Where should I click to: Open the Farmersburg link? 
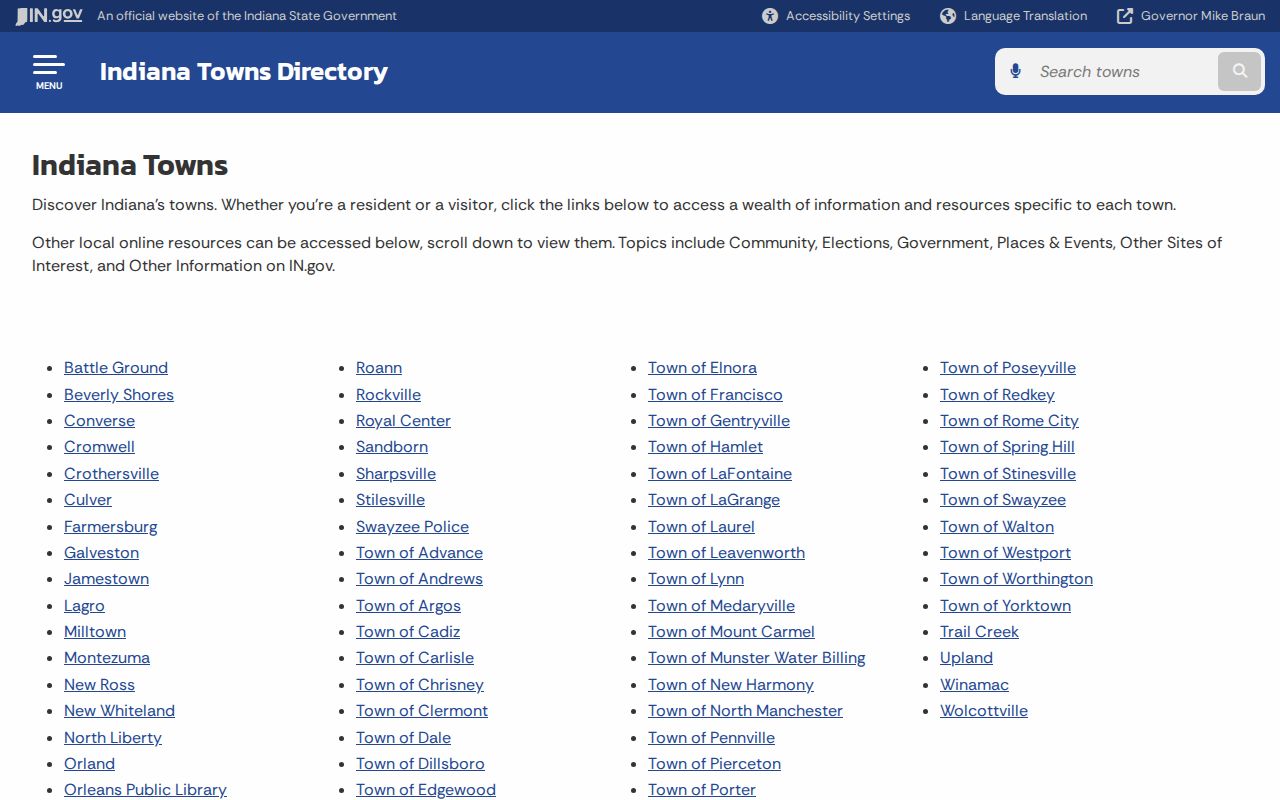pyautogui.click(x=111, y=526)
